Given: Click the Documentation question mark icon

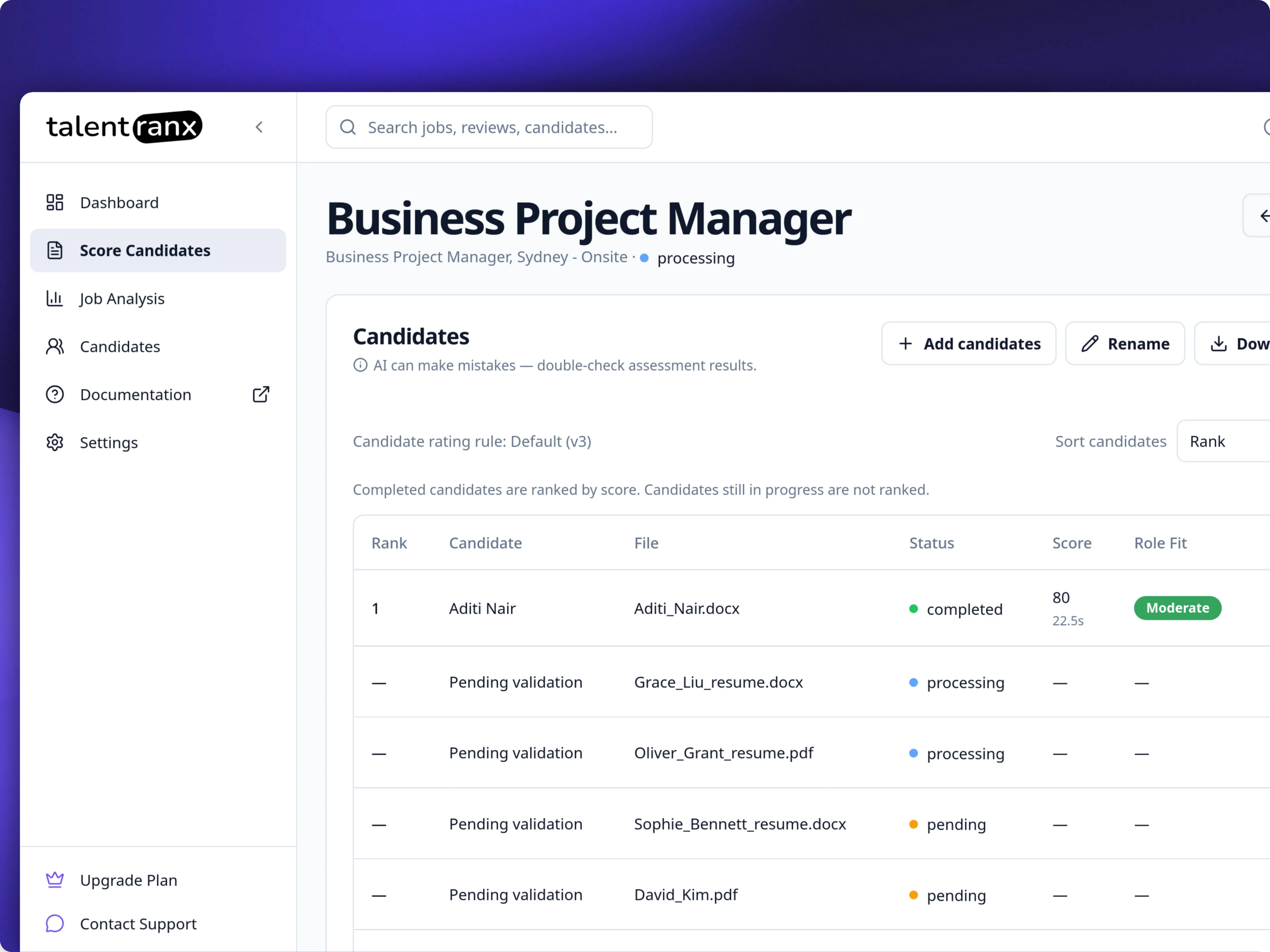Looking at the screenshot, I should [x=55, y=395].
